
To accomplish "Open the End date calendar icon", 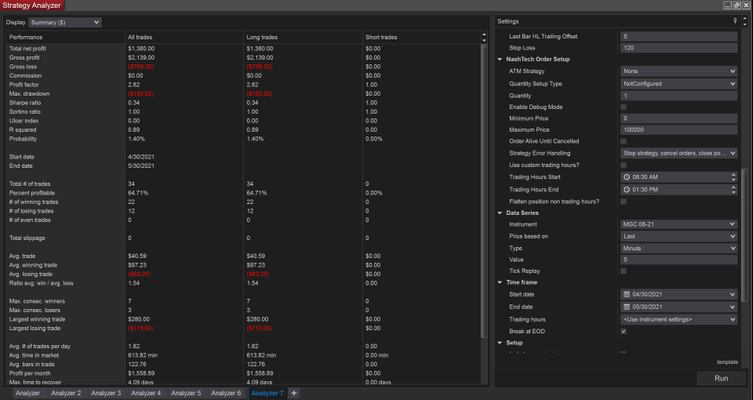I will click(x=626, y=307).
